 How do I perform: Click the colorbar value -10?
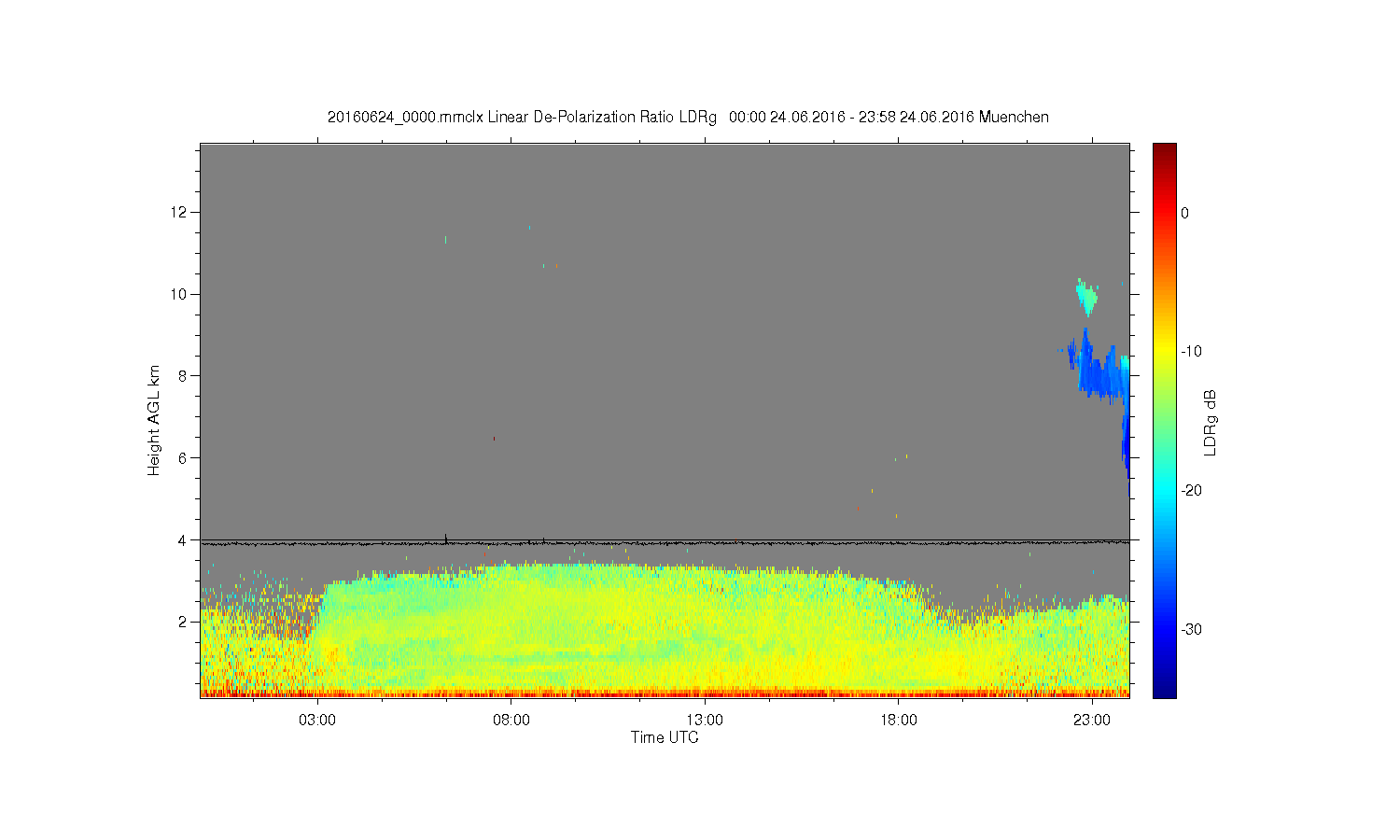[1191, 352]
